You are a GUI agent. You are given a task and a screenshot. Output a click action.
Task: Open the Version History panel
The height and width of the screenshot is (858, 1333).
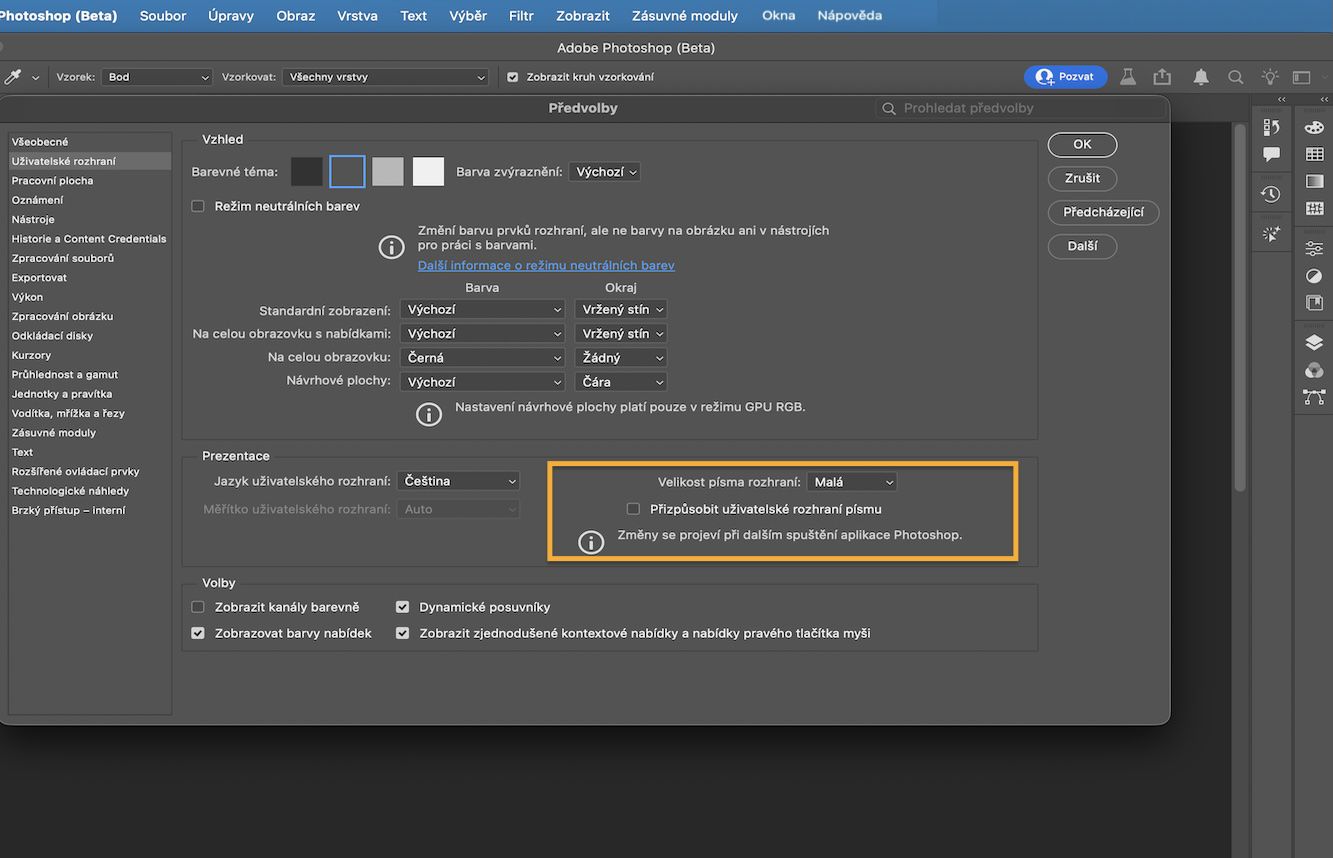coord(1270,193)
